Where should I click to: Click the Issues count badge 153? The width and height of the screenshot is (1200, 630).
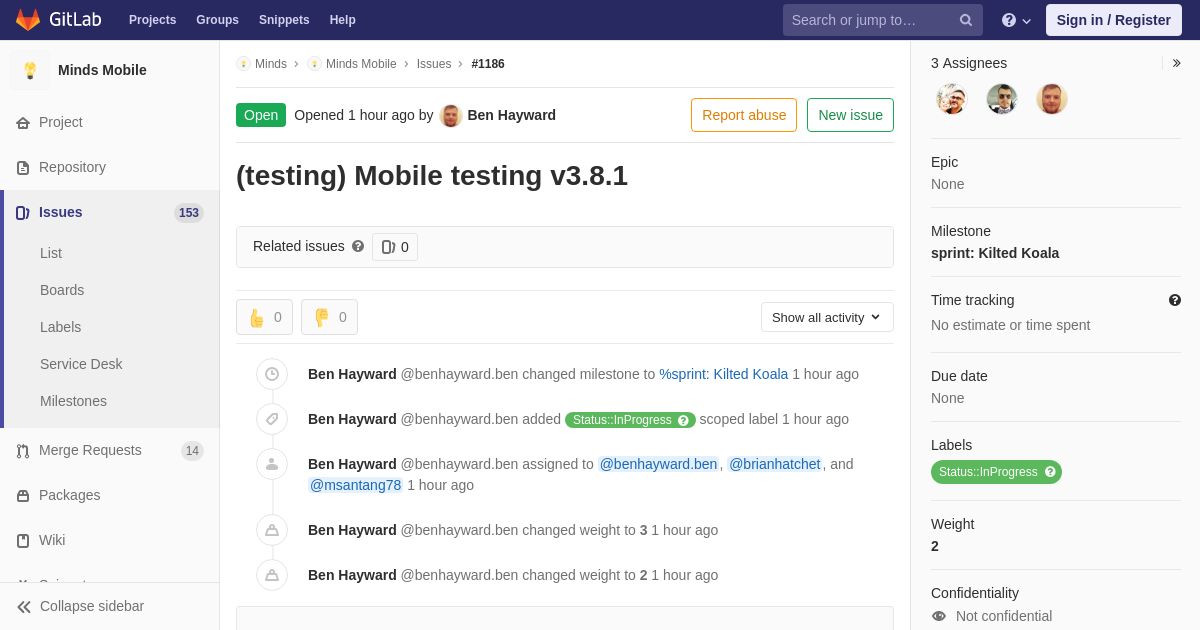(189, 213)
